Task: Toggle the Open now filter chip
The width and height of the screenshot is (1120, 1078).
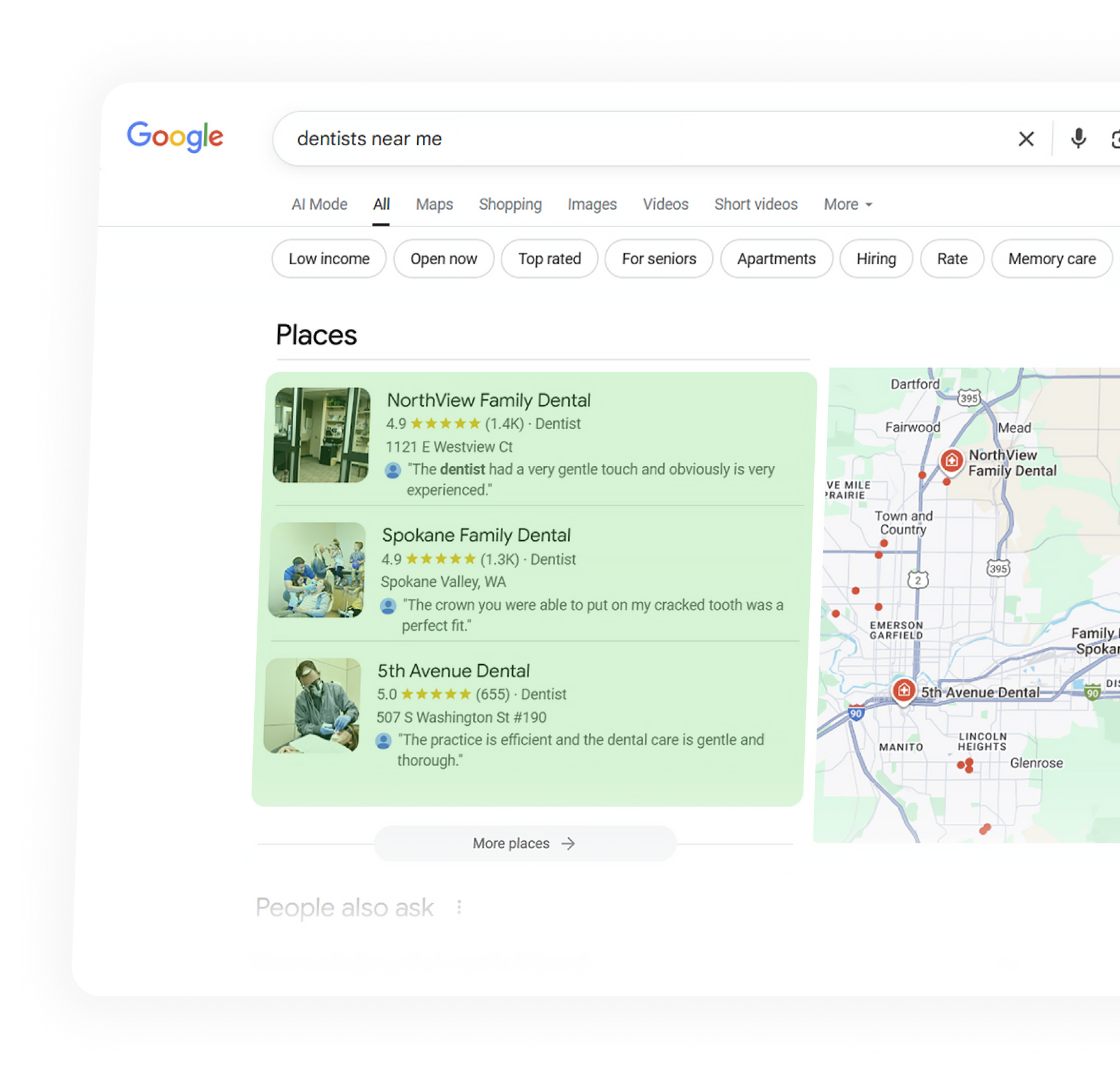Action: 444,258
